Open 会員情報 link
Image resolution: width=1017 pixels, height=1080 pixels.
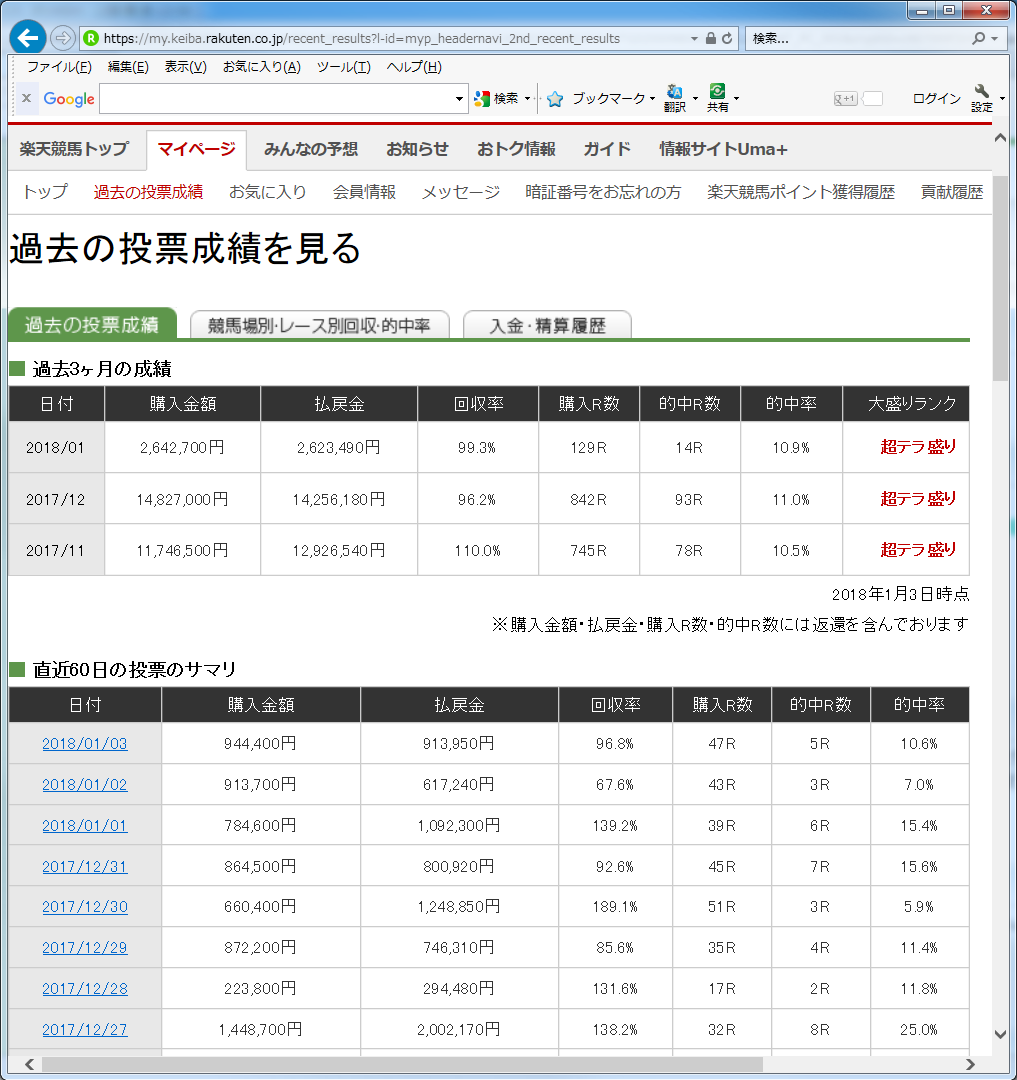tap(364, 191)
